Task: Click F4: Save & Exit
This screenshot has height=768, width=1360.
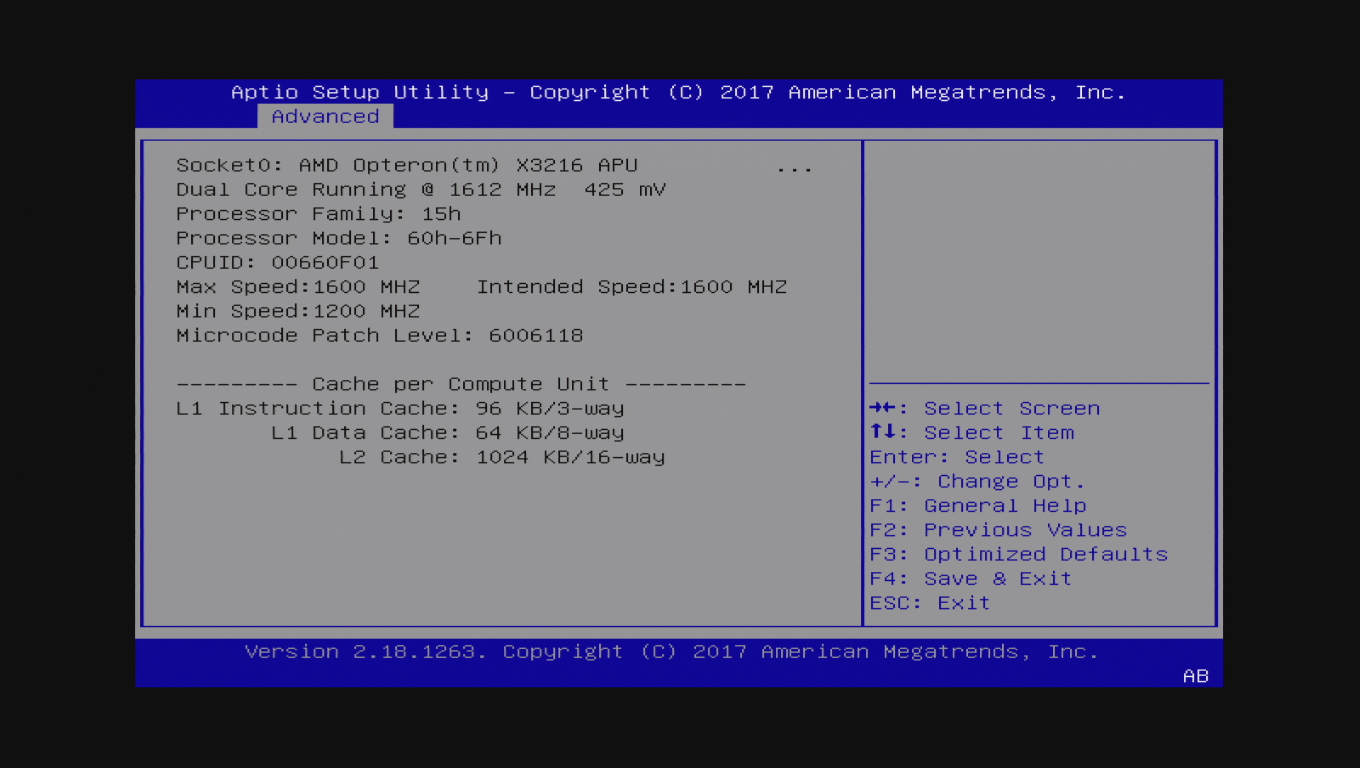Action: click(971, 579)
